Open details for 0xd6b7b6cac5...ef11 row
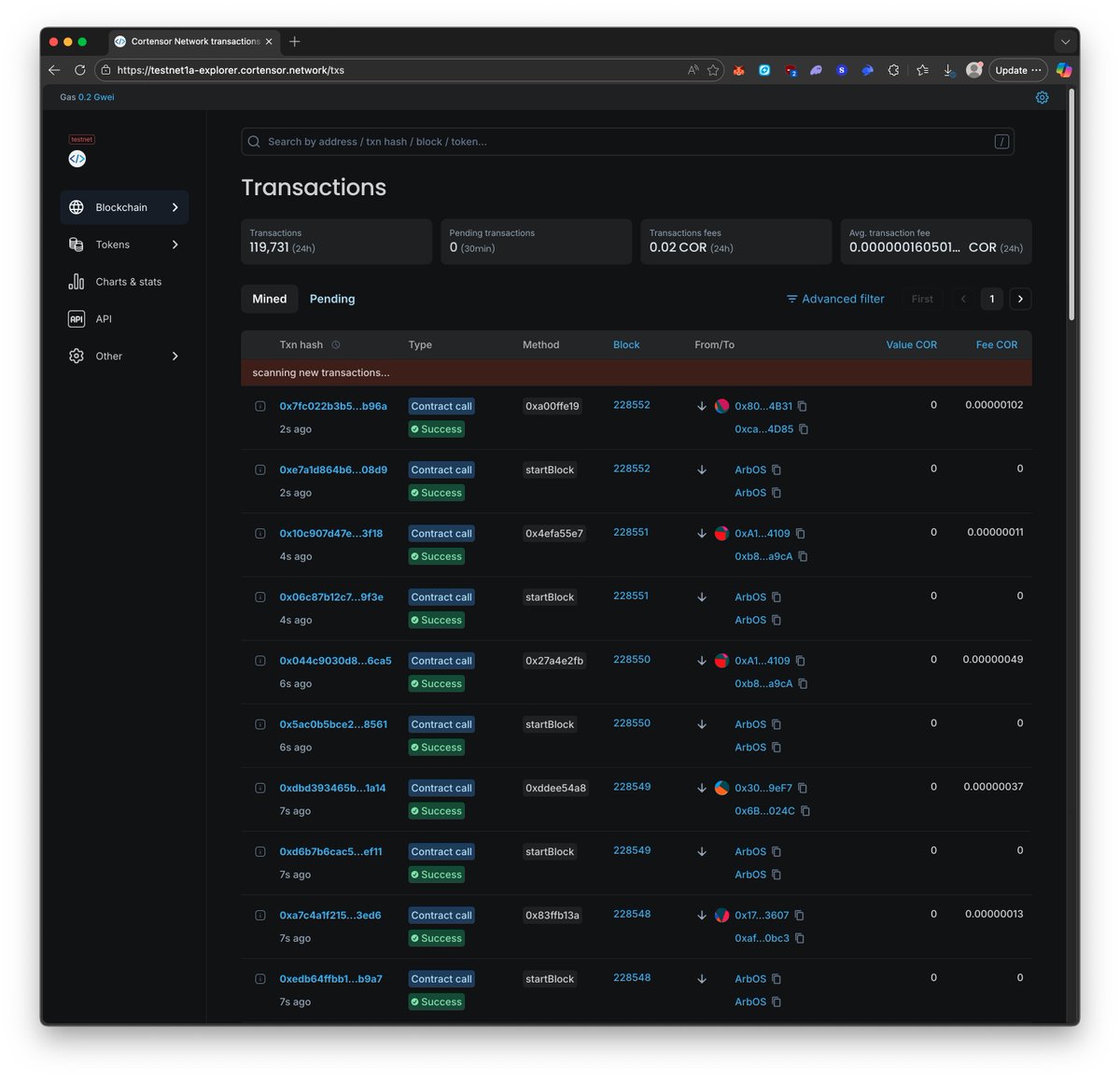Screen dimensions: 1120x1079 pos(260,851)
